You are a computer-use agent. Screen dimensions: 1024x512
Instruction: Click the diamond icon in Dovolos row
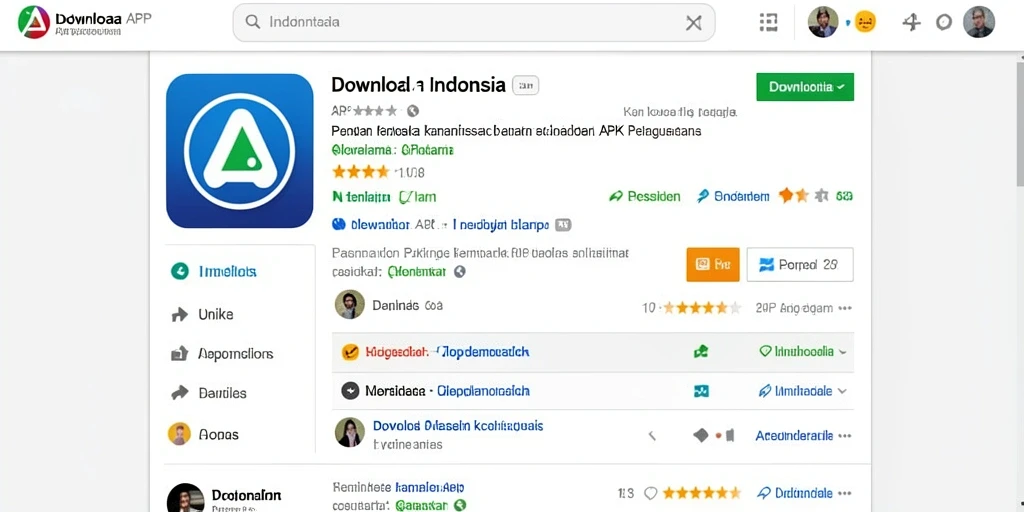tap(701, 435)
